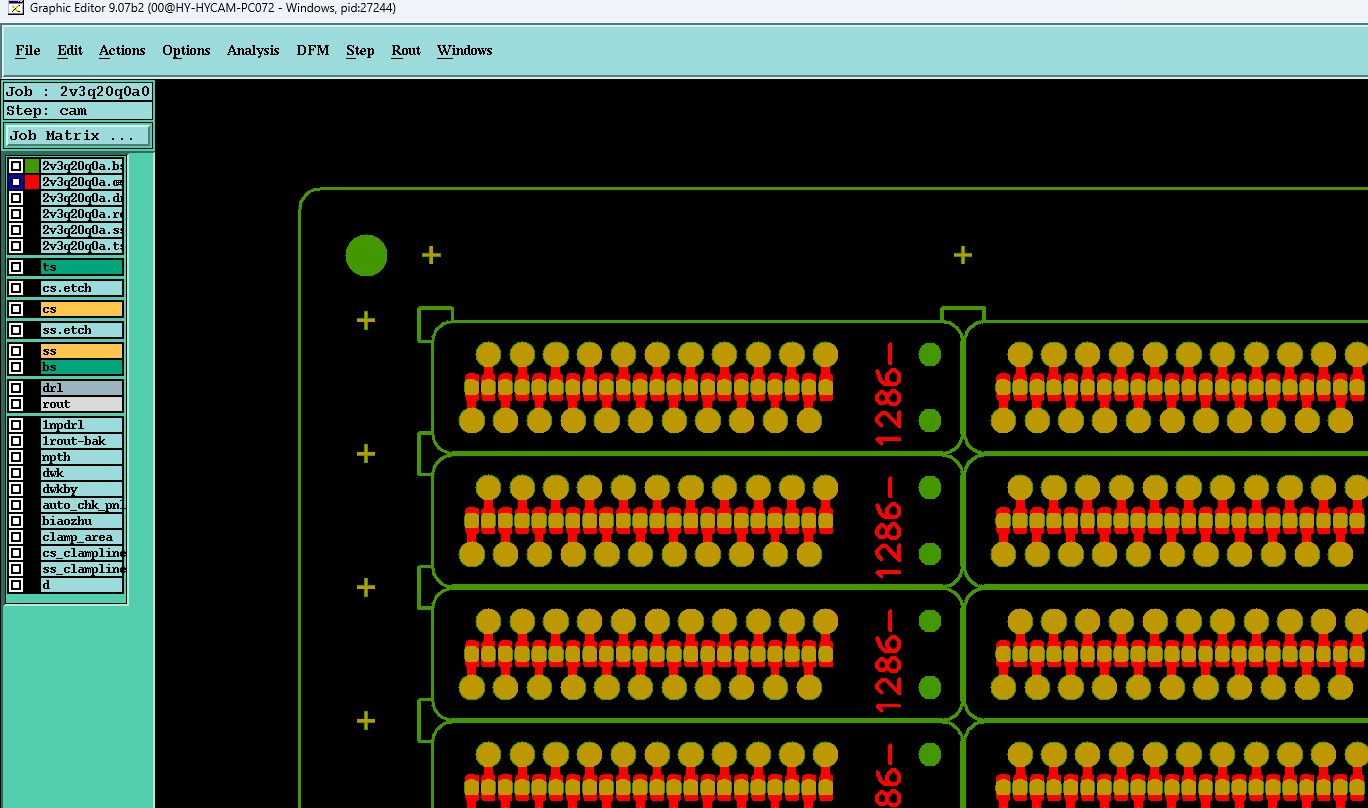This screenshot has width=1368, height=808.
Task: Click the Graphic Editor title bar icon
Action: (x=16, y=8)
